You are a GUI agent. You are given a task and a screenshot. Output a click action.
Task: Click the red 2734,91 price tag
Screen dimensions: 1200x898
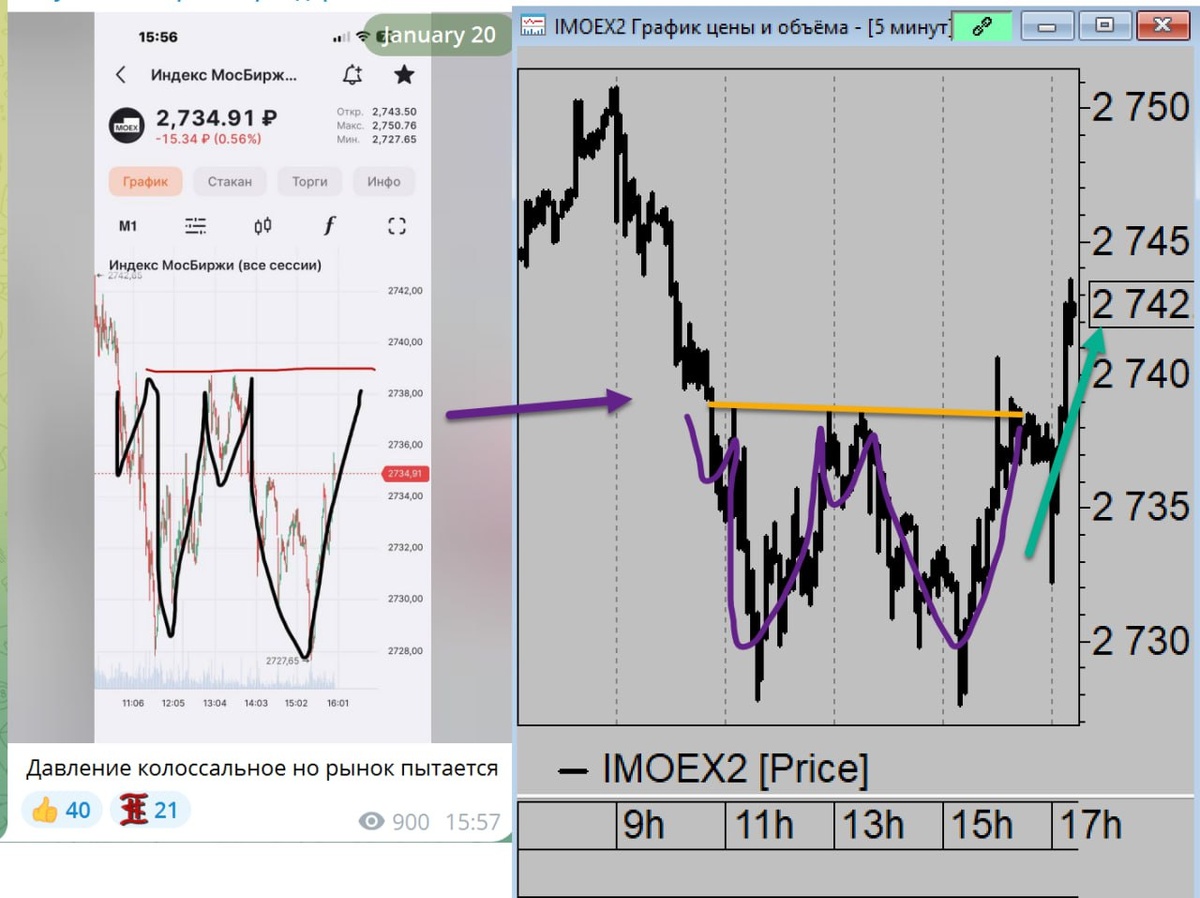click(x=406, y=474)
